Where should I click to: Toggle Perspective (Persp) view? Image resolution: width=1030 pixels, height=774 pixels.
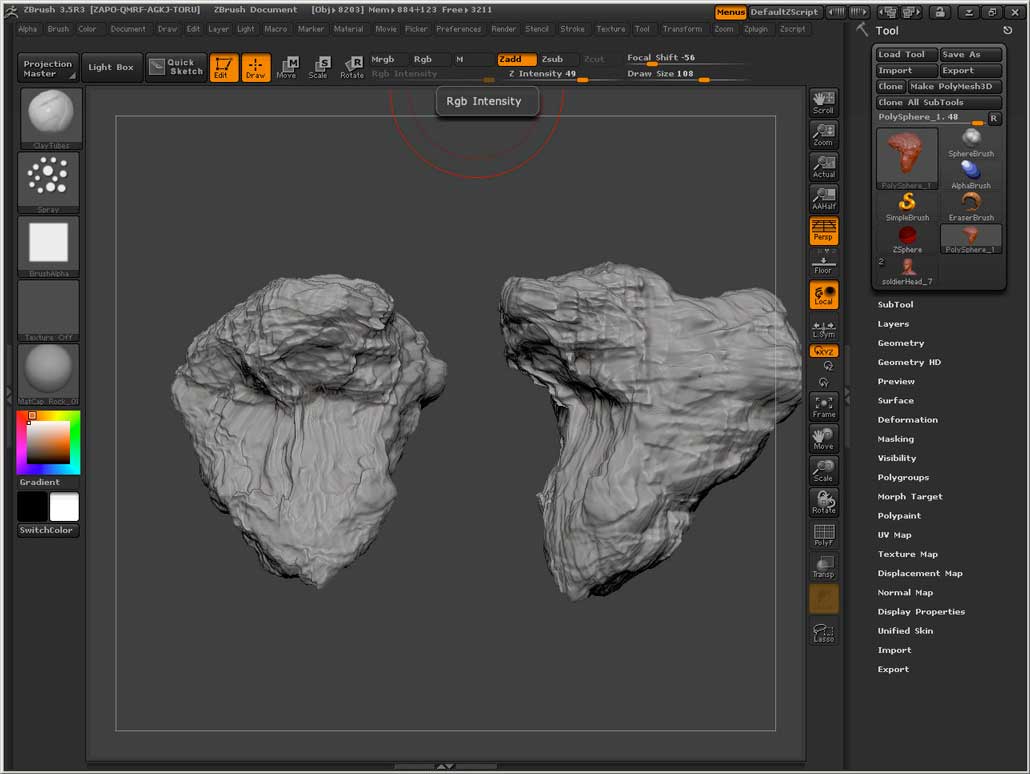[823, 231]
